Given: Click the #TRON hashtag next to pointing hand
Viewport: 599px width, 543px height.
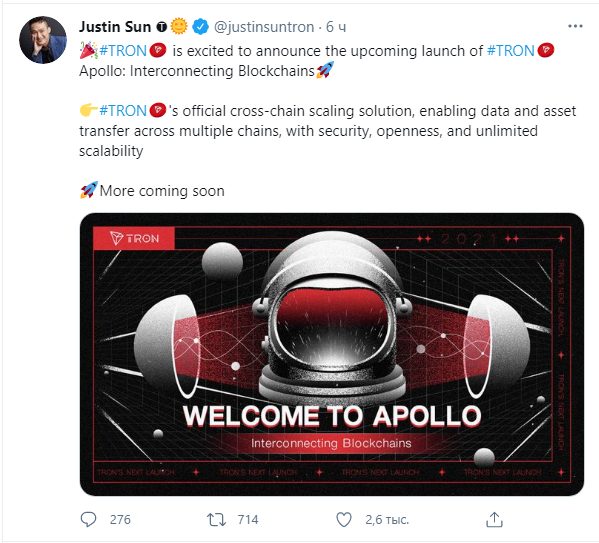Looking at the screenshot, I should coord(123,111).
